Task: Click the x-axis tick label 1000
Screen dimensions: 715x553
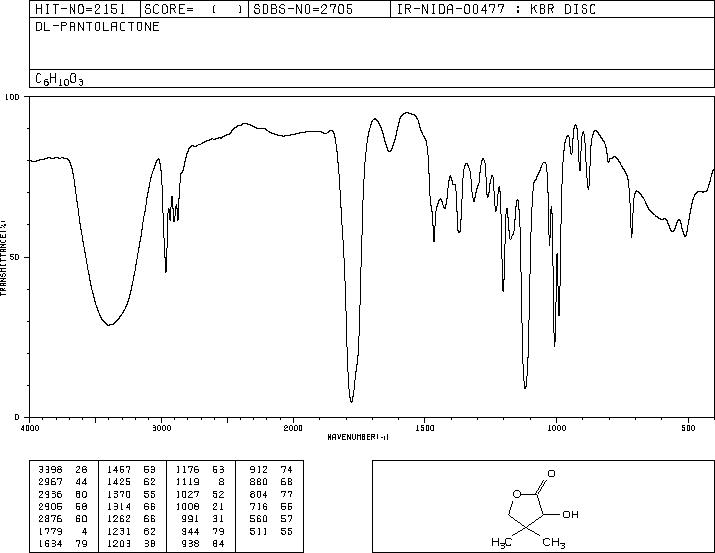Action: [556, 428]
